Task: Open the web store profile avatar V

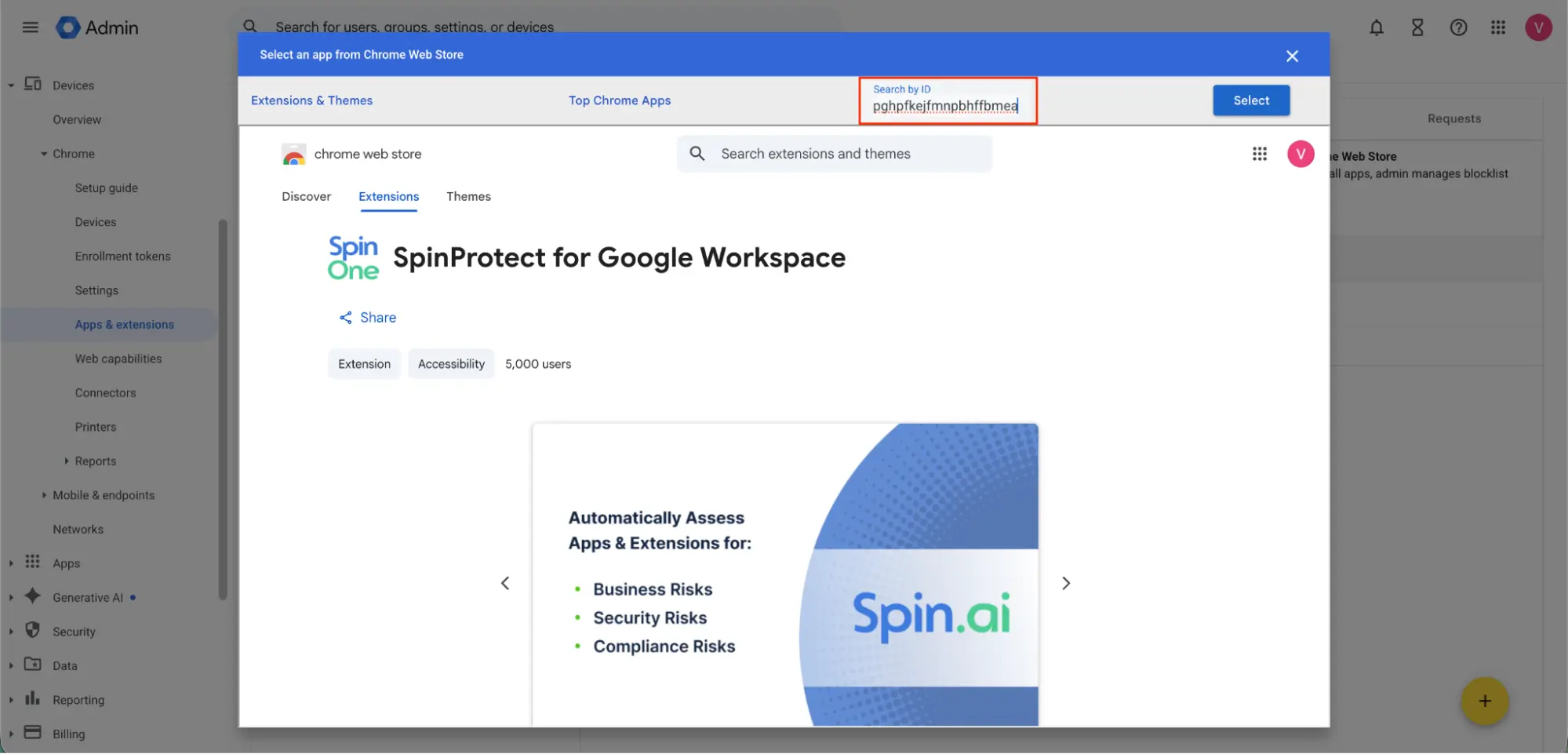Action: pyautogui.click(x=1301, y=154)
